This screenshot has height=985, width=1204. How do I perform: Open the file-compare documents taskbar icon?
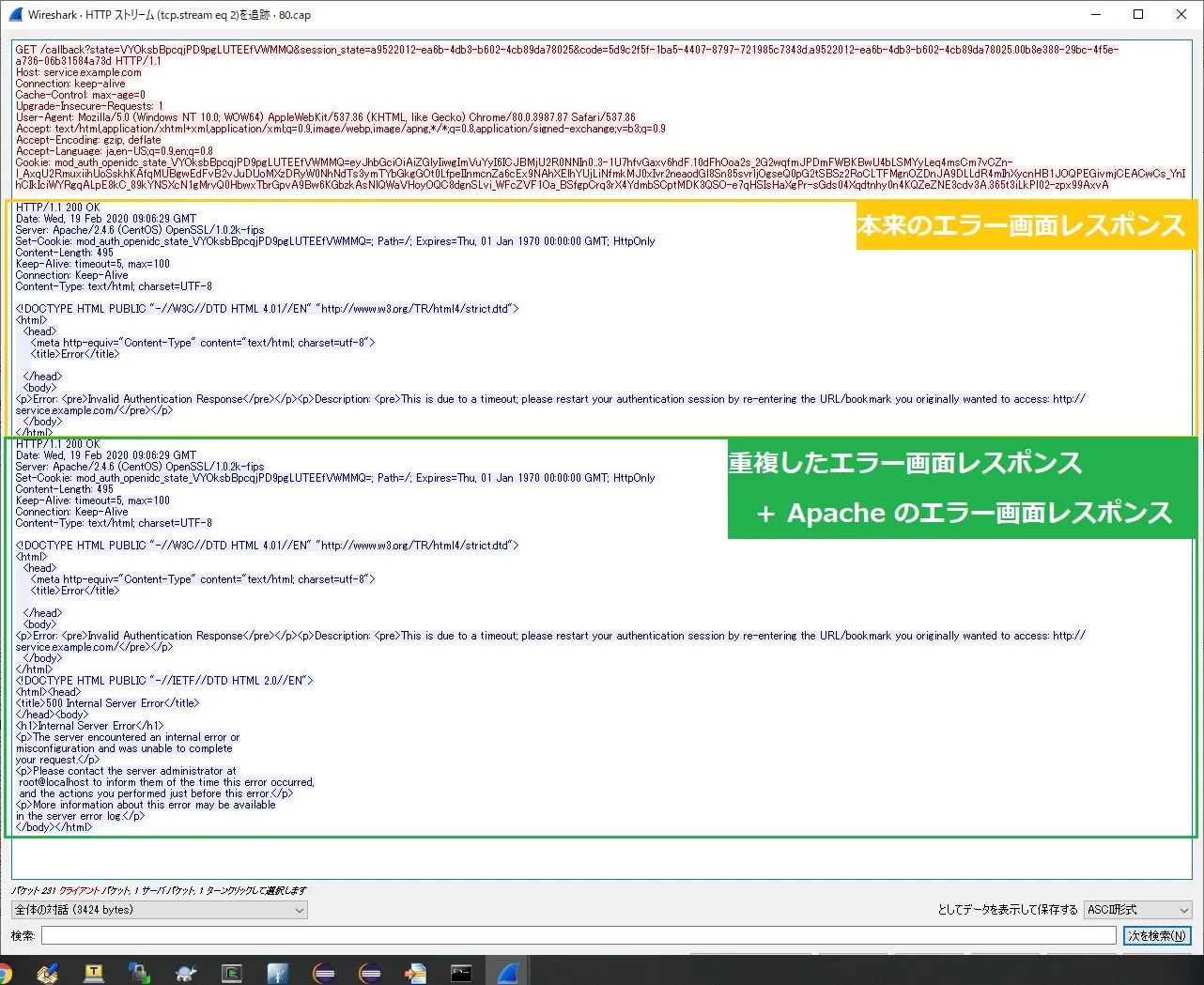tap(415, 973)
